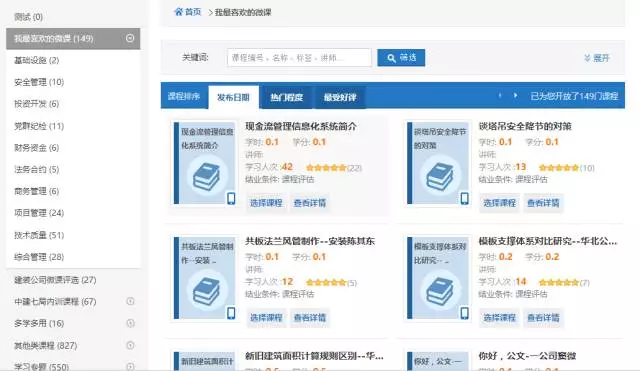640x371 pixels.
Task: Click 查看详情 for 共板法兰风管制作
Action: tap(310, 318)
